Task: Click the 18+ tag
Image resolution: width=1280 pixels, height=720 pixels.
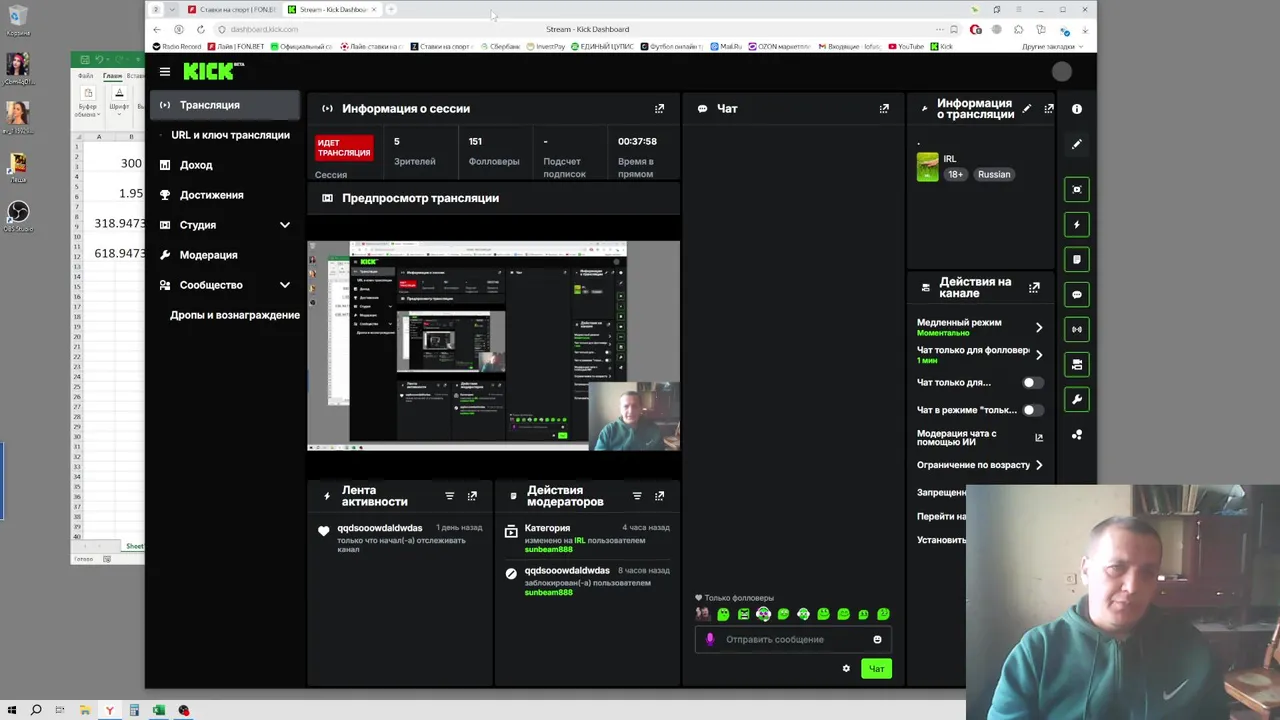Action: (956, 174)
